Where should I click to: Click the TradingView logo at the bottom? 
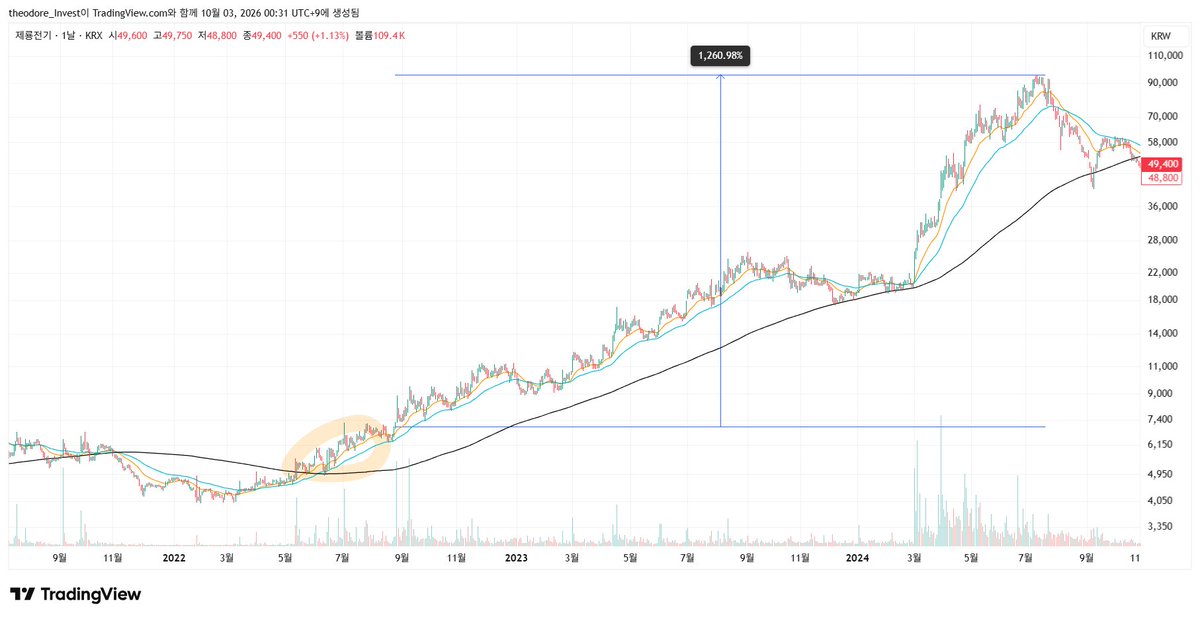click(x=75, y=594)
